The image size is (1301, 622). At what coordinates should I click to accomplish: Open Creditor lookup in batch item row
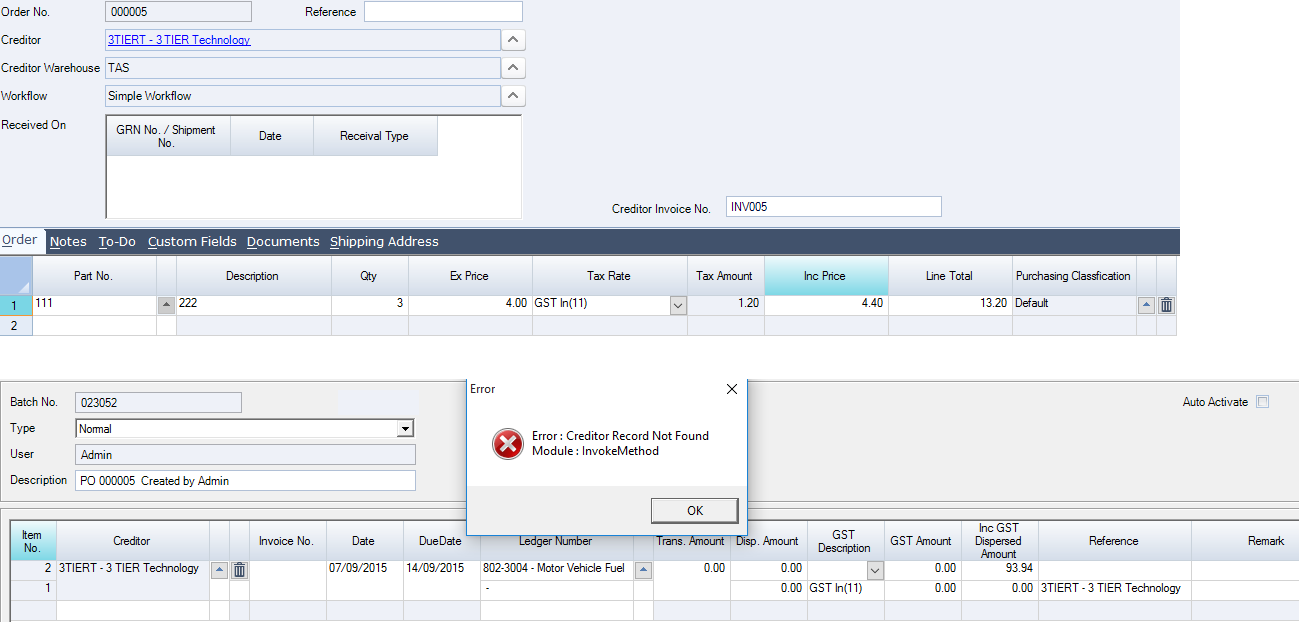pyautogui.click(x=219, y=570)
